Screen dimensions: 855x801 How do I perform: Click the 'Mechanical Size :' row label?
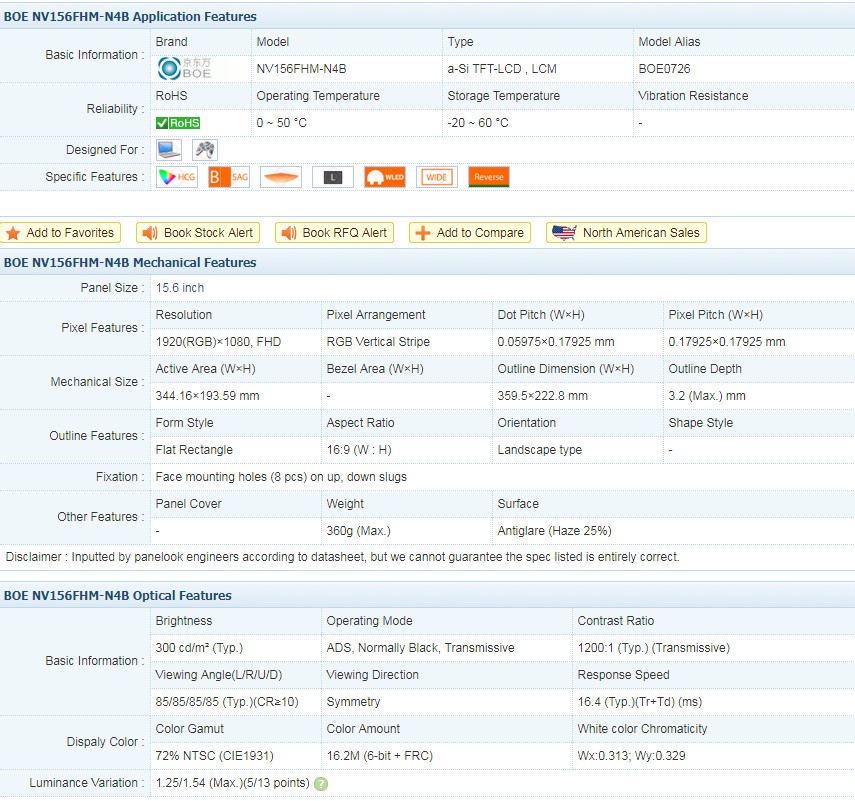[x=98, y=382]
